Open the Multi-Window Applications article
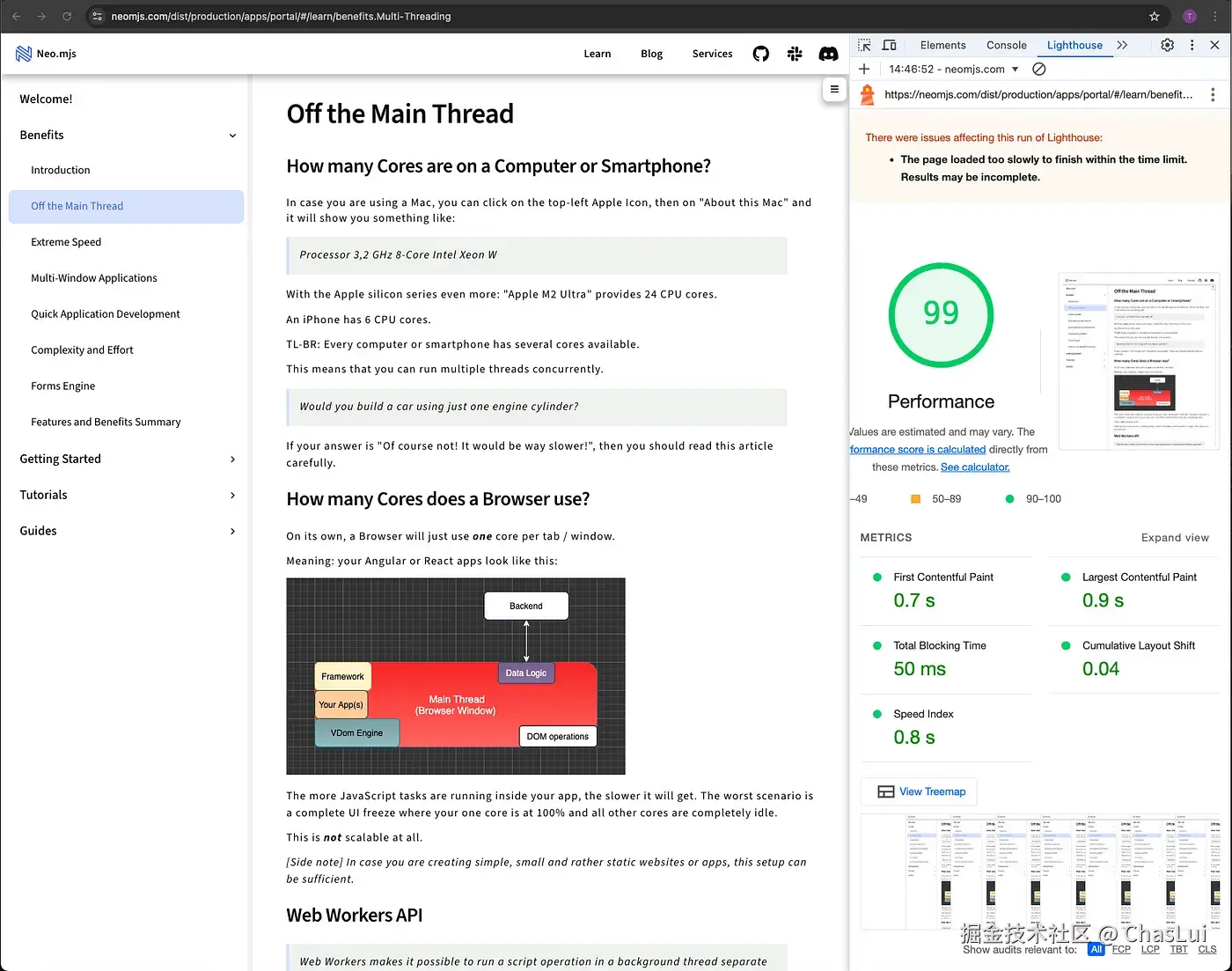 [128, 278]
